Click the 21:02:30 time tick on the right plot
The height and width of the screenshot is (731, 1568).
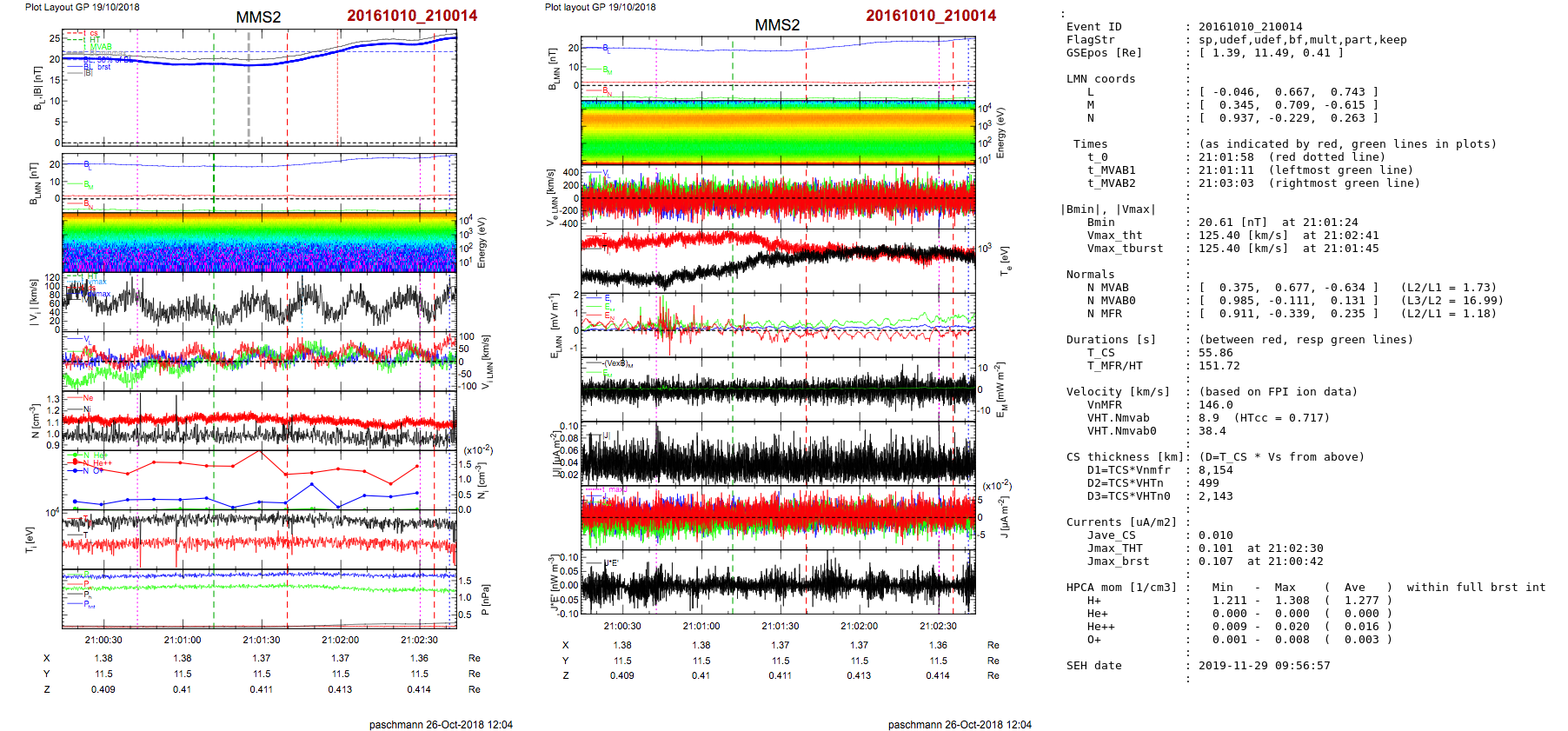coord(938,626)
